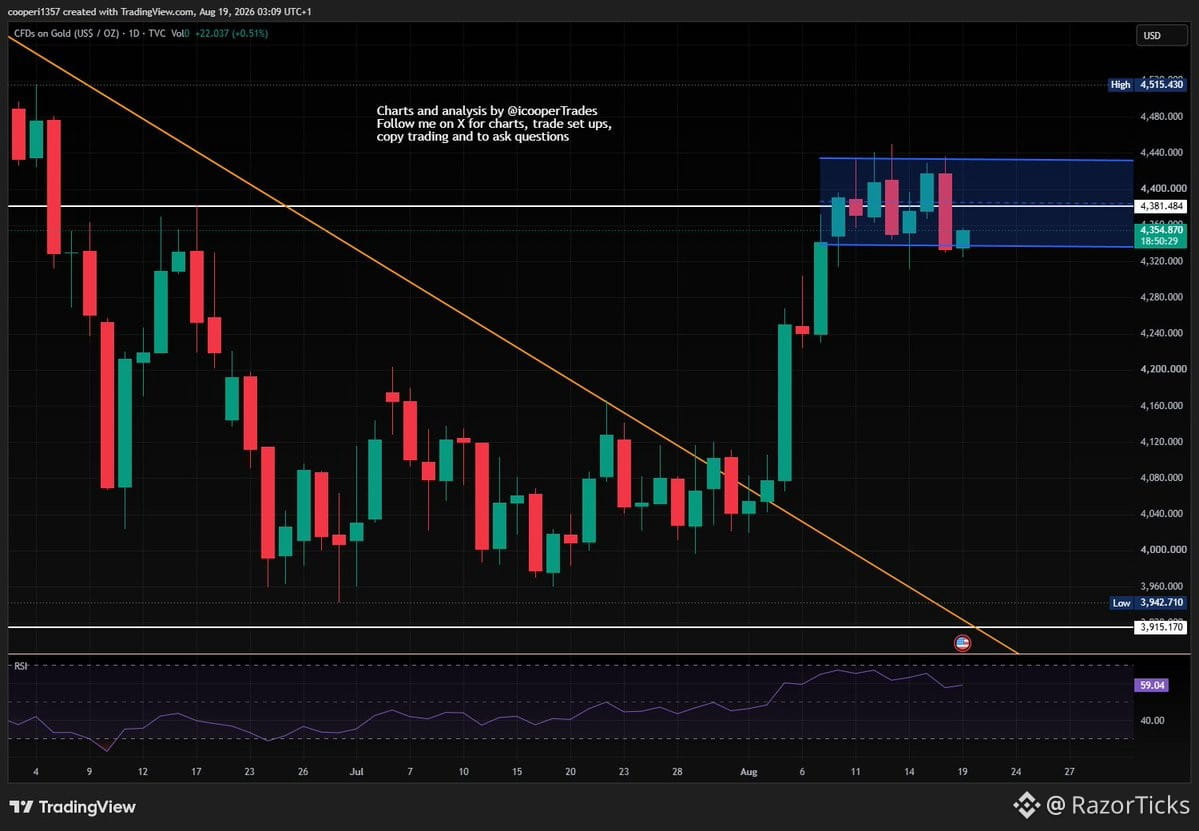1199x831 pixels.
Task: Click the US flag economic event marker
Action: coord(963,643)
